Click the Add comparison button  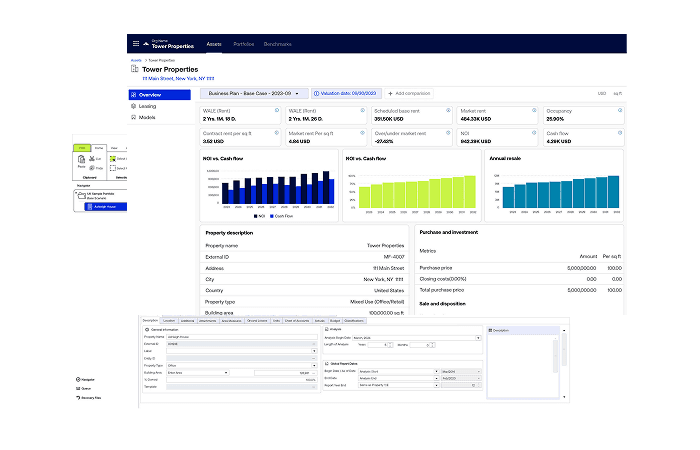410,92
